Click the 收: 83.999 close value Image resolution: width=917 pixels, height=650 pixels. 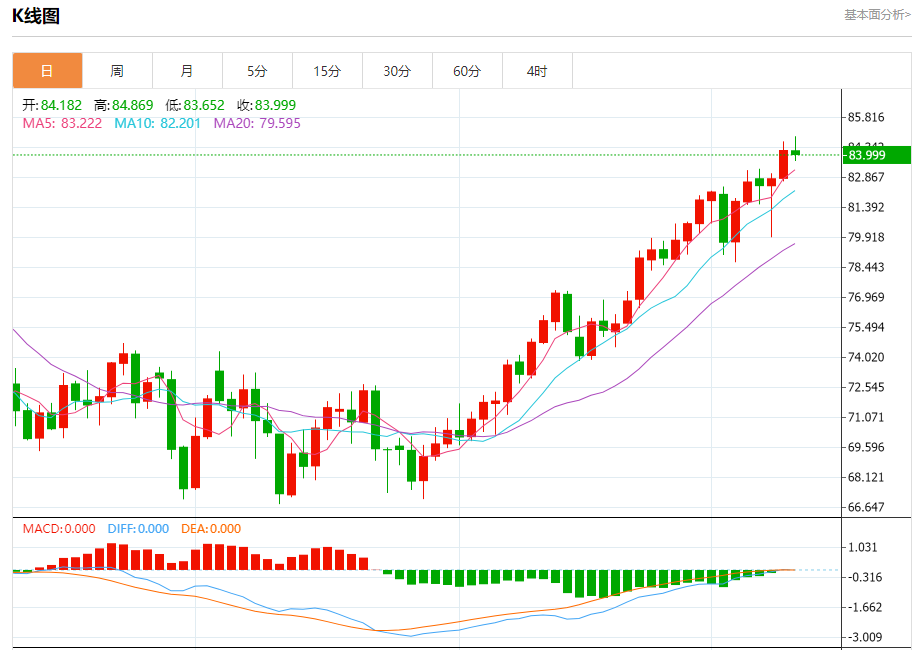click(267, 105)
